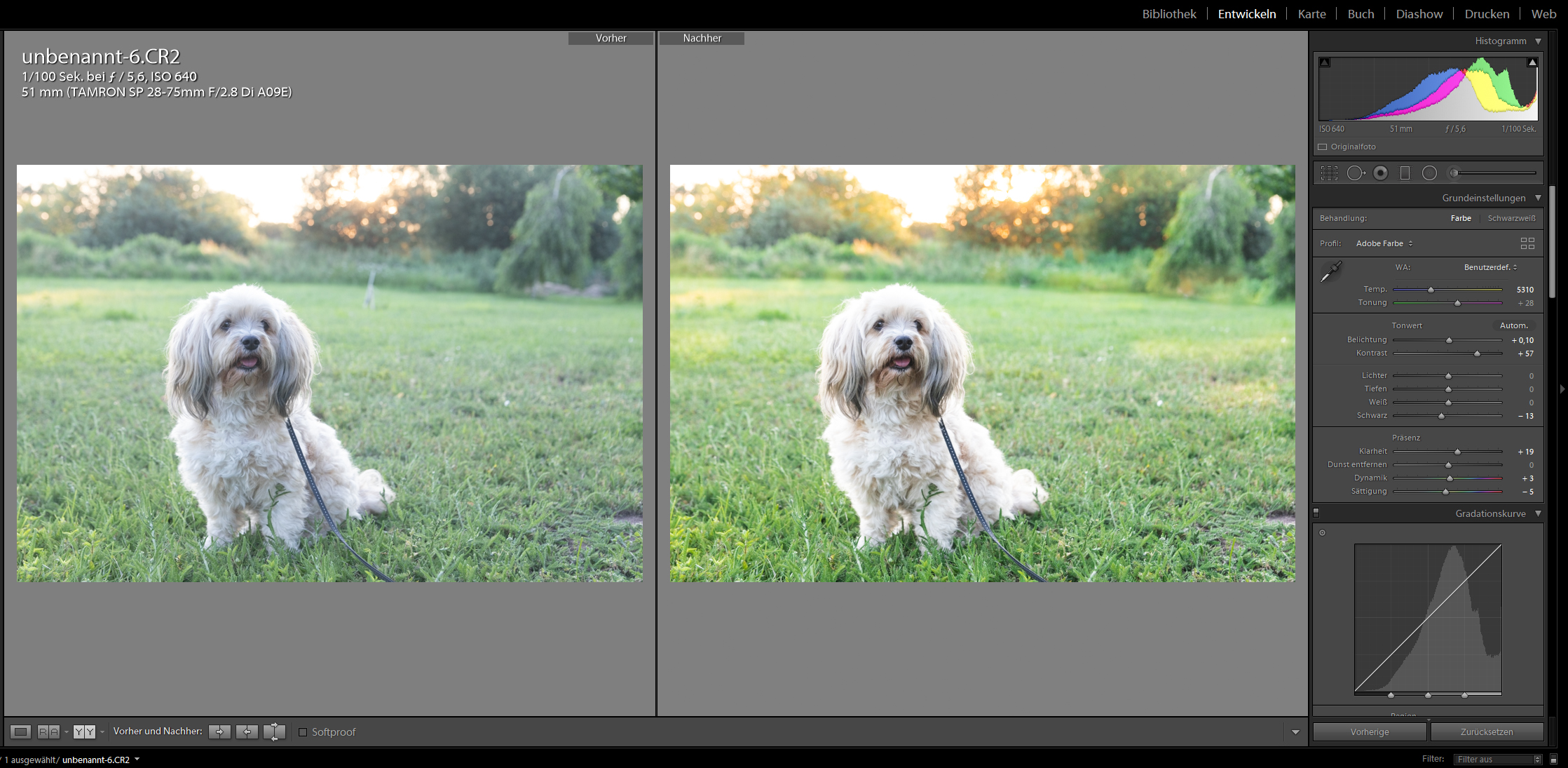Swap before and after settings button

274,732
